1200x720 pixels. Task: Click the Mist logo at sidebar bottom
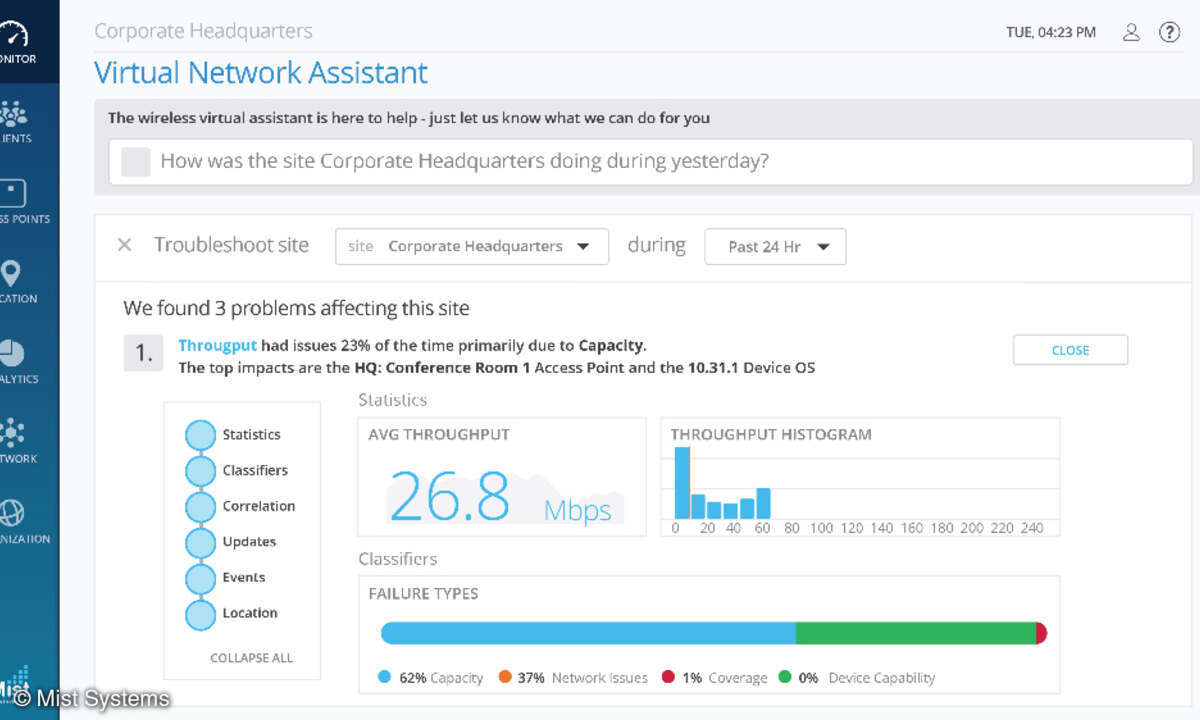(14, 682)
